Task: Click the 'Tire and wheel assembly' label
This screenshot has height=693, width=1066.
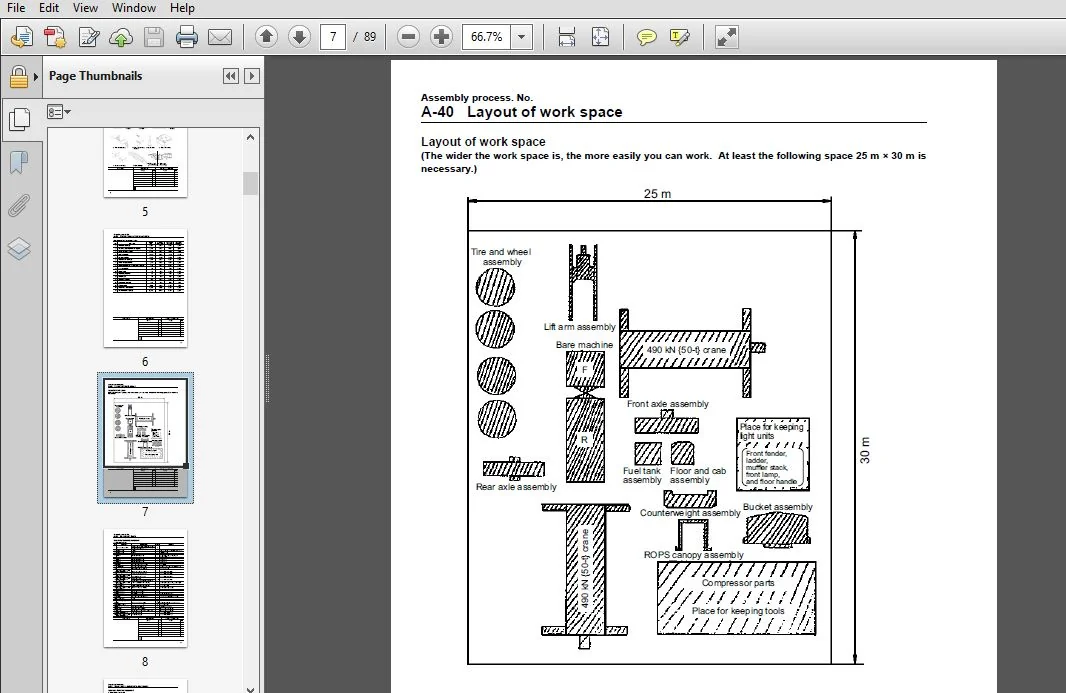Action: tap(501, 256)
